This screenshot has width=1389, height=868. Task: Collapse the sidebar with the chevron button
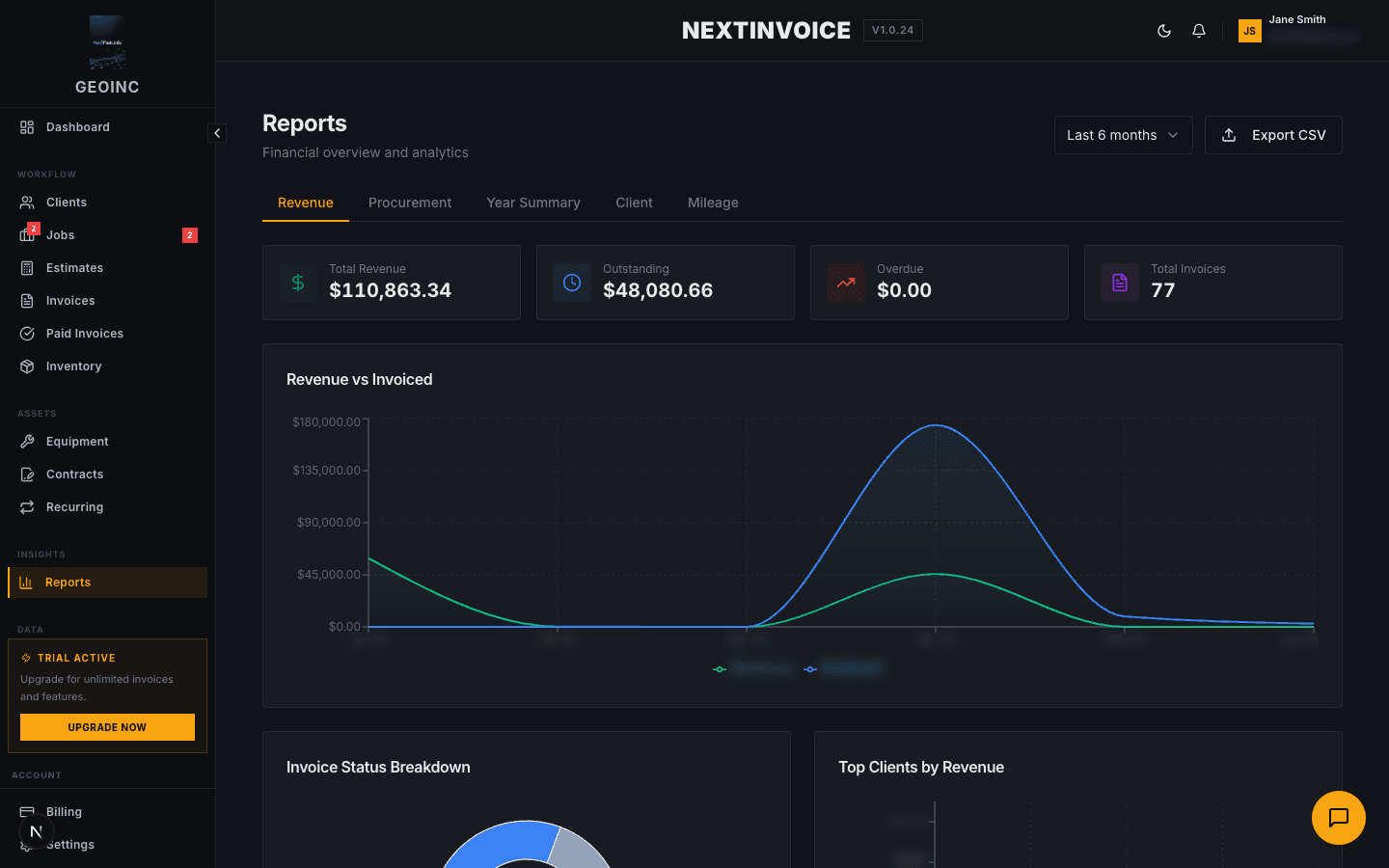click(217, 133)
